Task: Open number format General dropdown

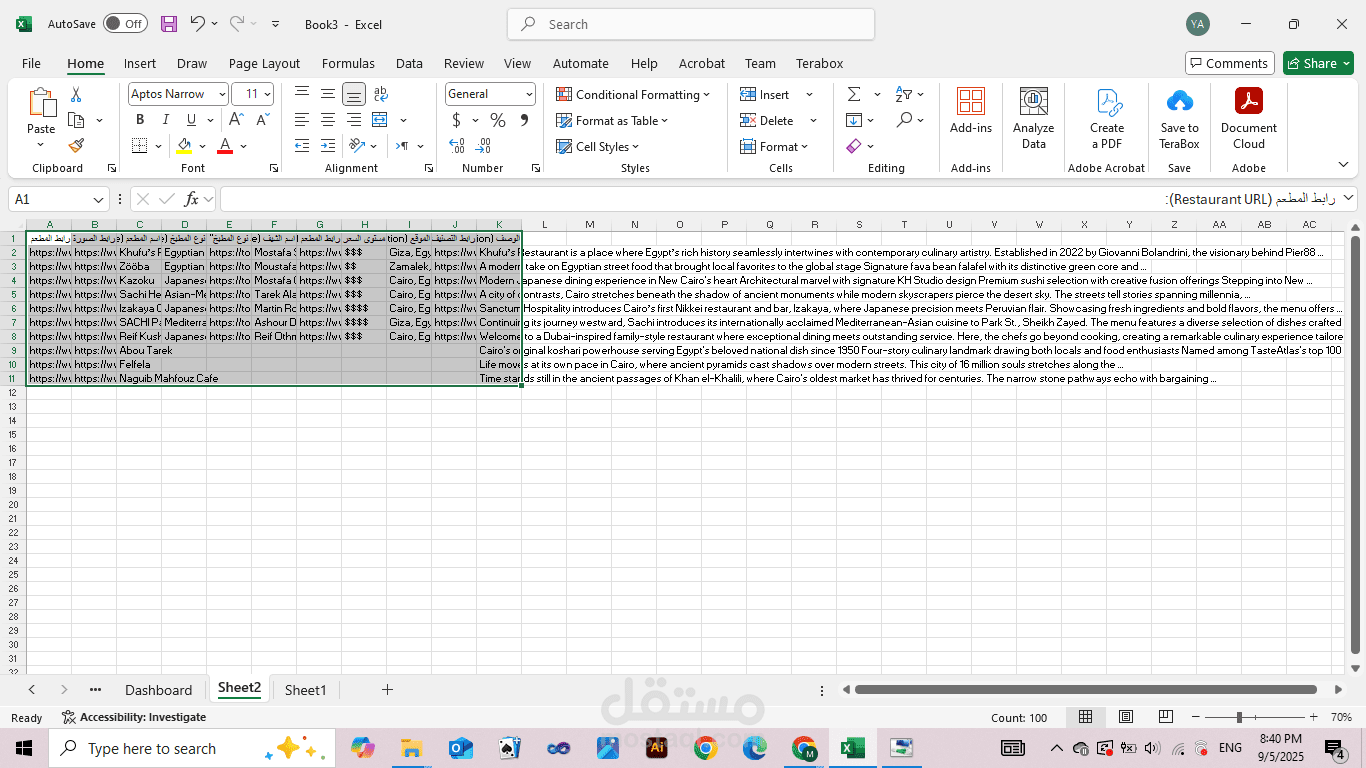Action: [529, 94]
